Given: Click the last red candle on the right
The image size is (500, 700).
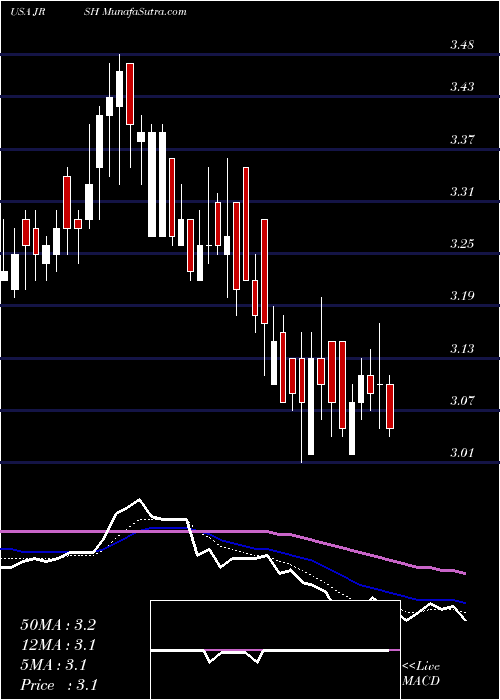Looking at the screenshot, I should (x=390, y=406).
